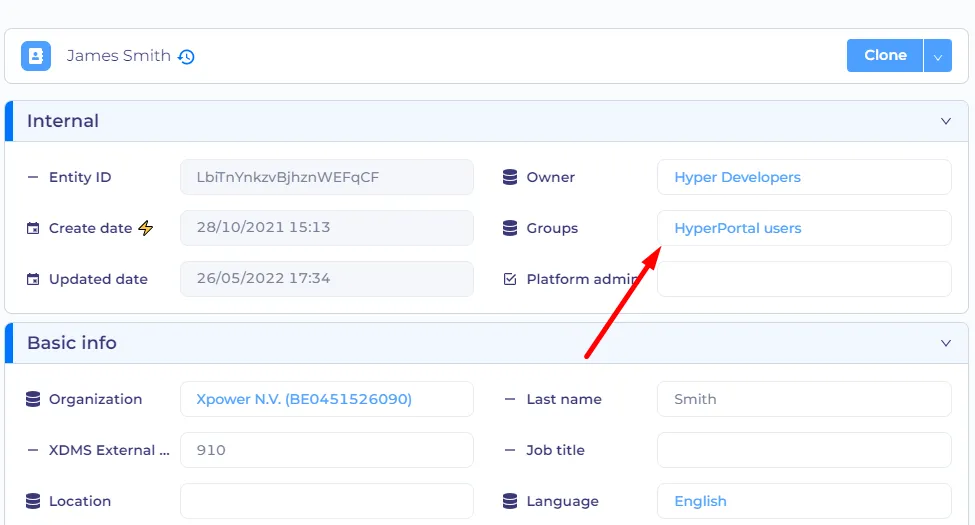Click the Basic info section heading
Image resolution: width=975 pixels, height=525 pixels.
tap(72, 343)
